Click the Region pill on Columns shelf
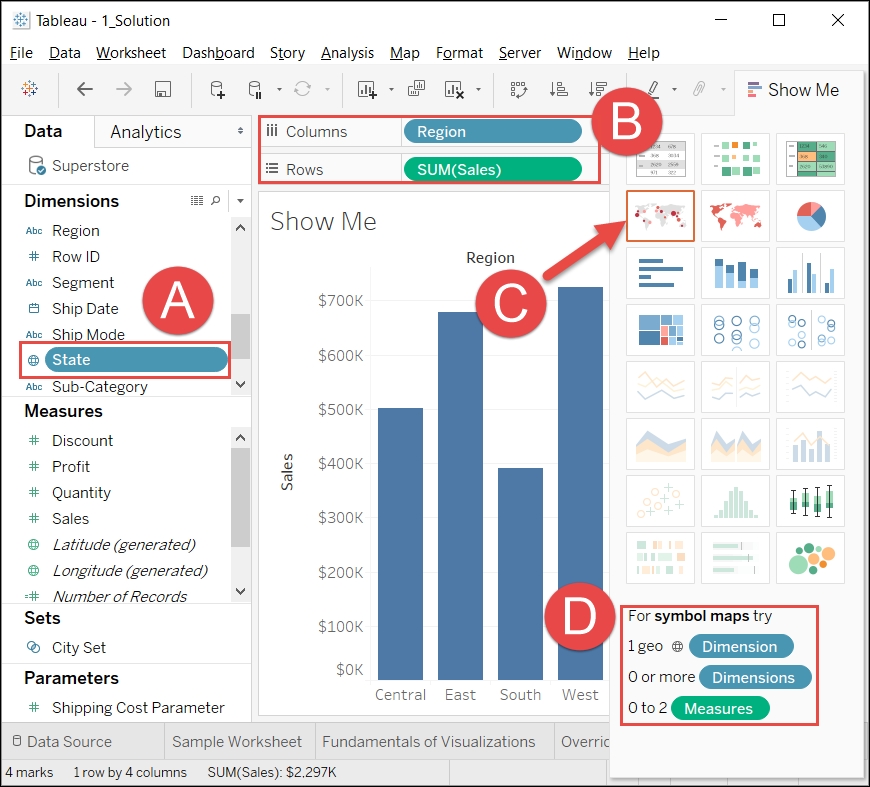 [x=492, y=132]
